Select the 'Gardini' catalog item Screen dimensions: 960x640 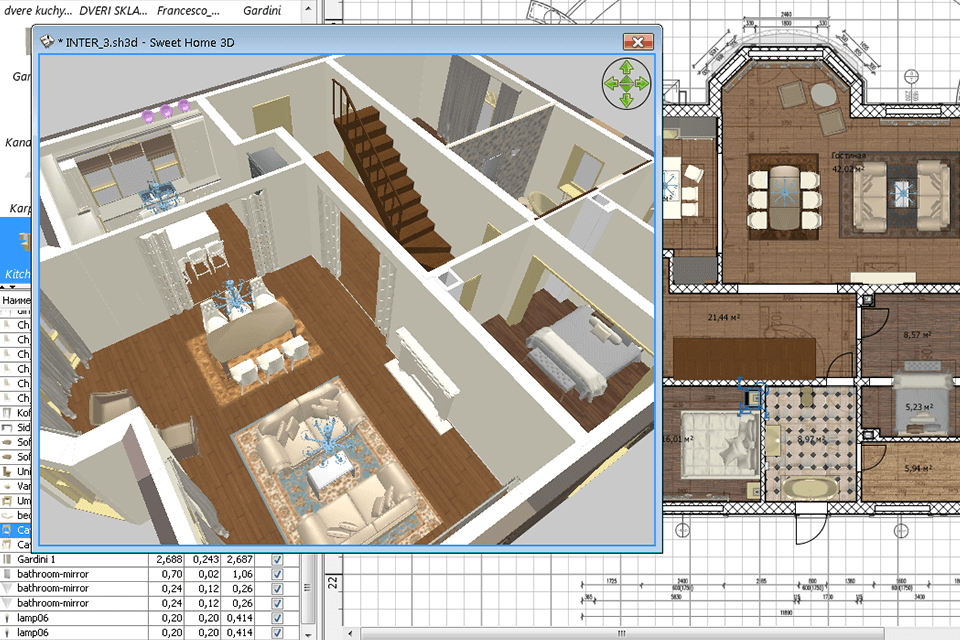[x=262, y=10]
